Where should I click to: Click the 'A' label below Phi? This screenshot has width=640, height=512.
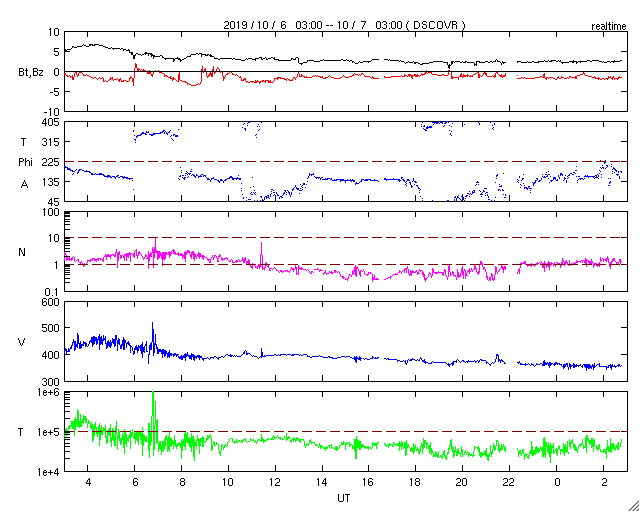pos(24,184)
